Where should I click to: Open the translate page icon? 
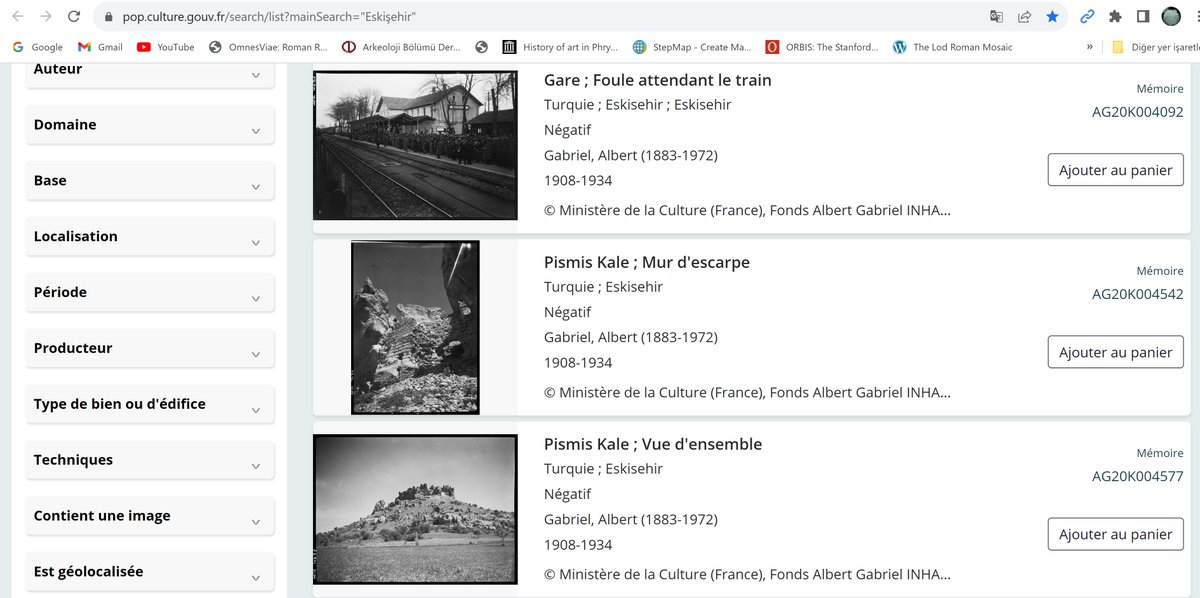pyautogui.click(x=996, y=17)
